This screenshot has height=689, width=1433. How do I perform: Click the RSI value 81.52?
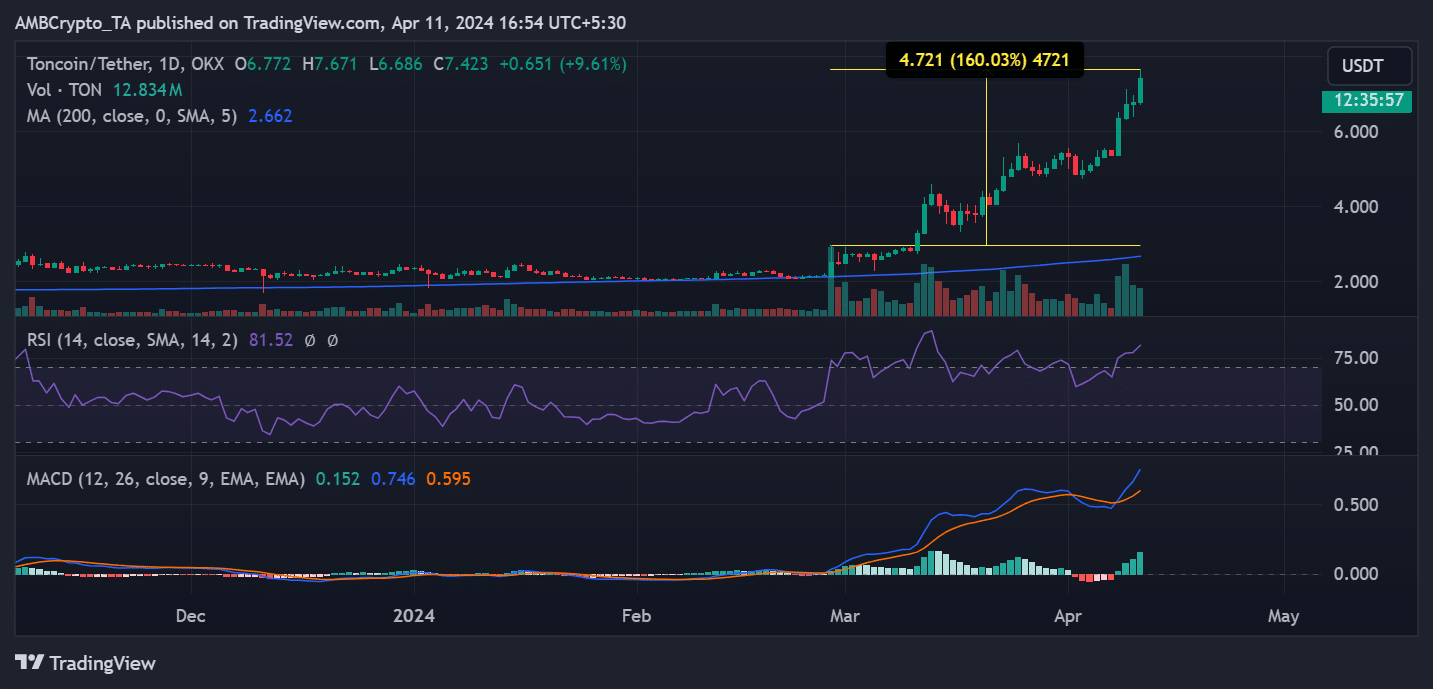(270, 340)
